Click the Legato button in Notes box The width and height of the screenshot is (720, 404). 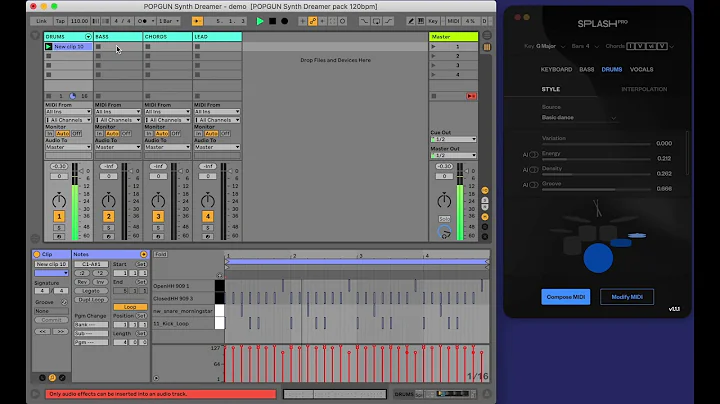click(x=91, y=291)
